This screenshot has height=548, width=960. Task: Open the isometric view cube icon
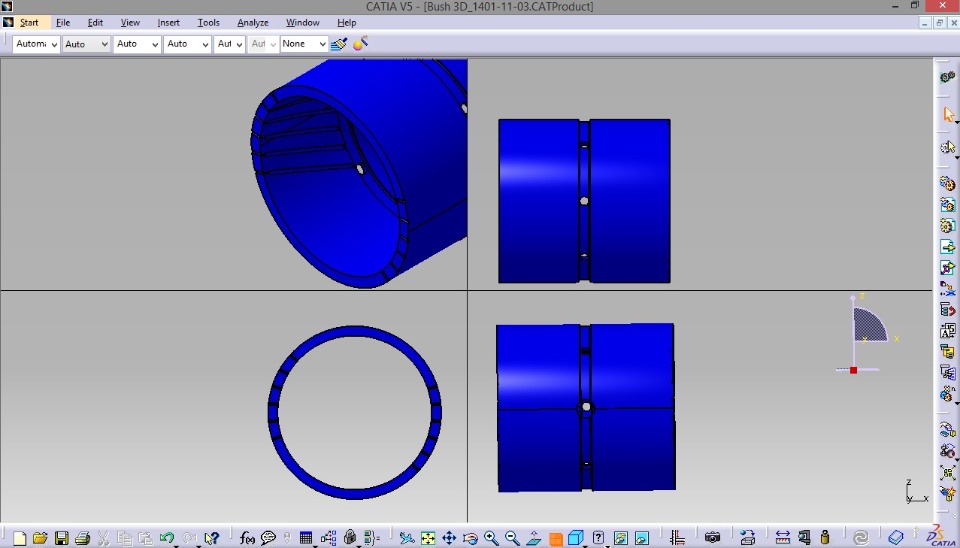576,538
